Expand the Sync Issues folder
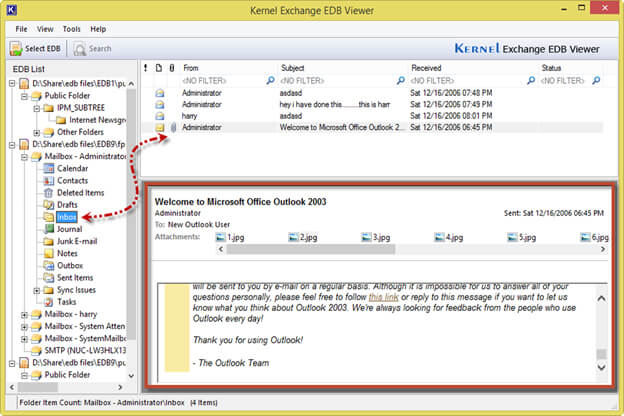 (37, 289)
